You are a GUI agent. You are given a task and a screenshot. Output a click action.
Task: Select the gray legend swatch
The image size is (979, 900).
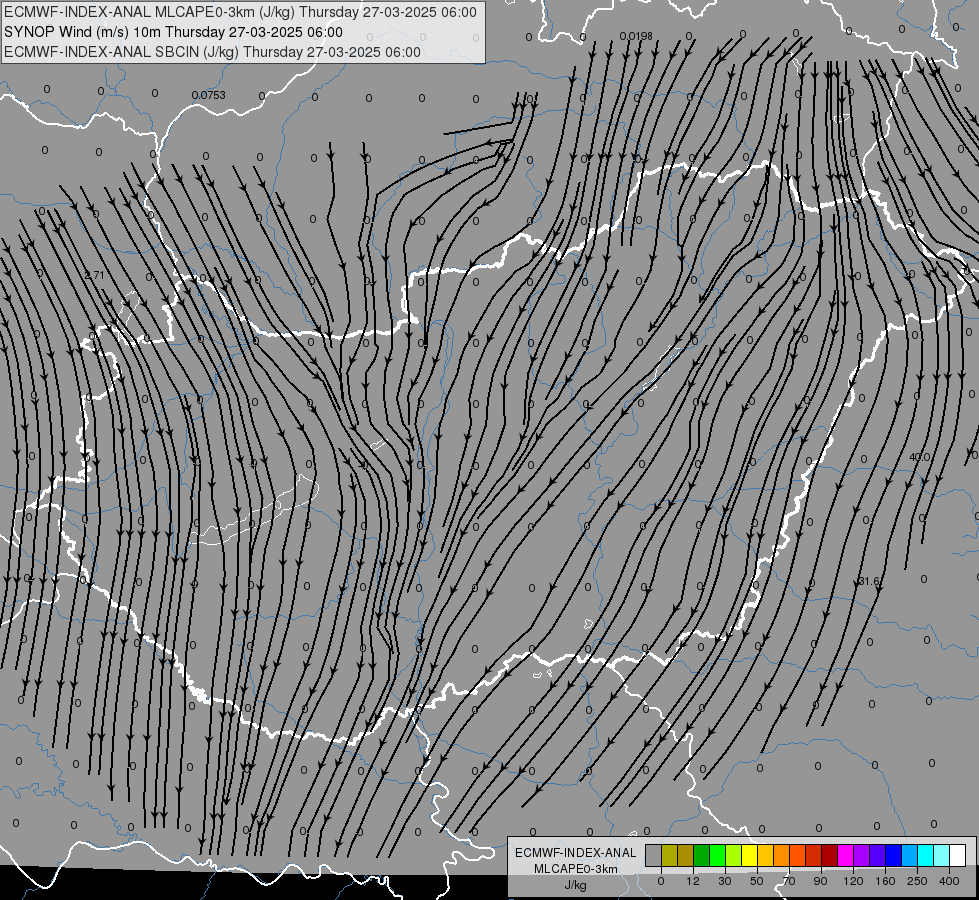(654, 855)
